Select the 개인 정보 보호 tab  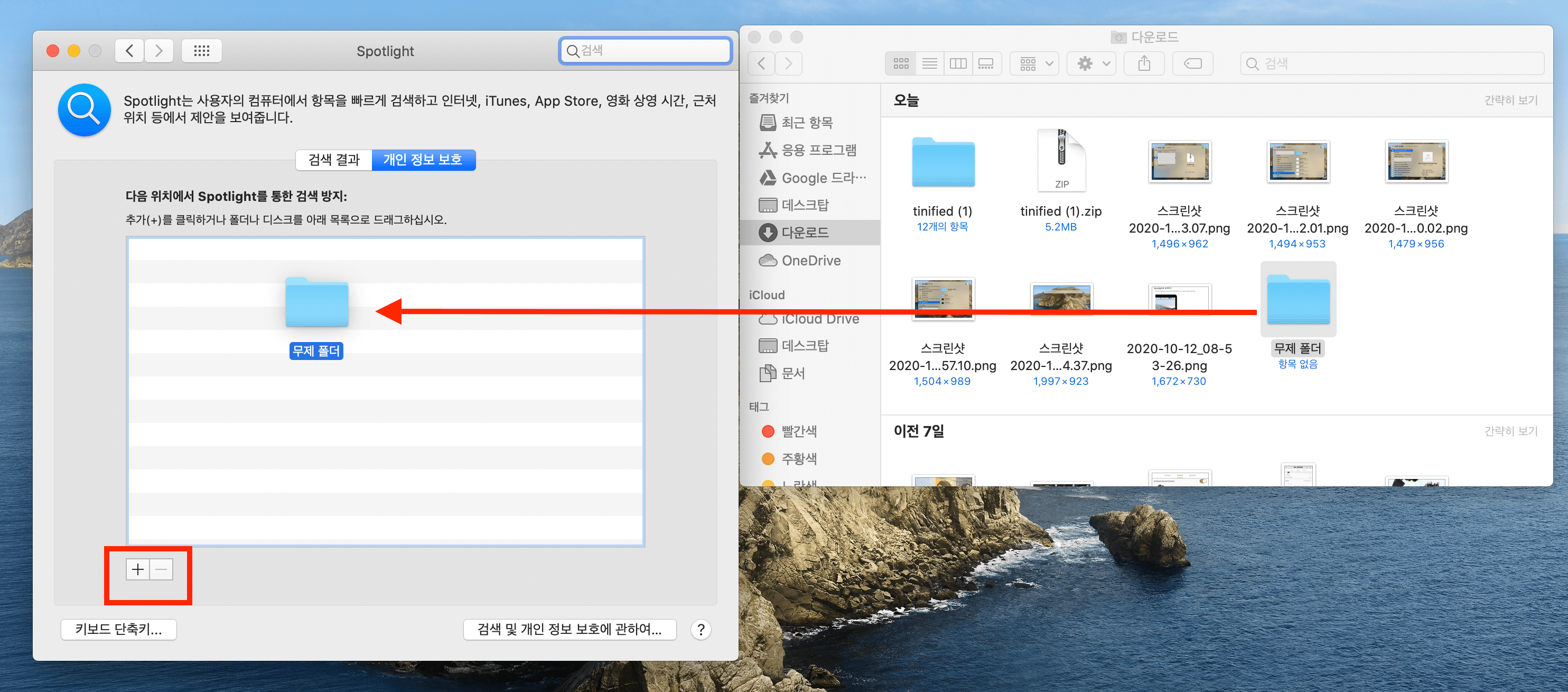(423, 160)
